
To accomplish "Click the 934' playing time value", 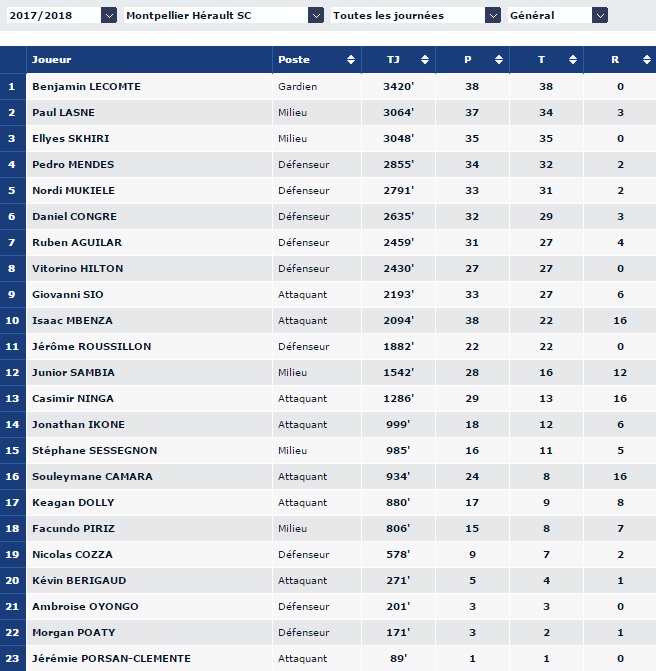I will pyautogui.click(x=398, y=476).
